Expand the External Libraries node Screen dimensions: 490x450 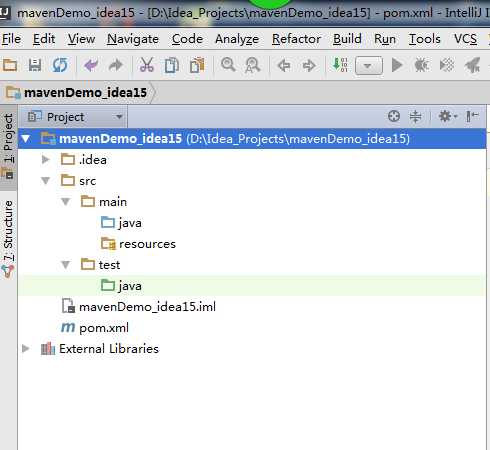point(26,349)
